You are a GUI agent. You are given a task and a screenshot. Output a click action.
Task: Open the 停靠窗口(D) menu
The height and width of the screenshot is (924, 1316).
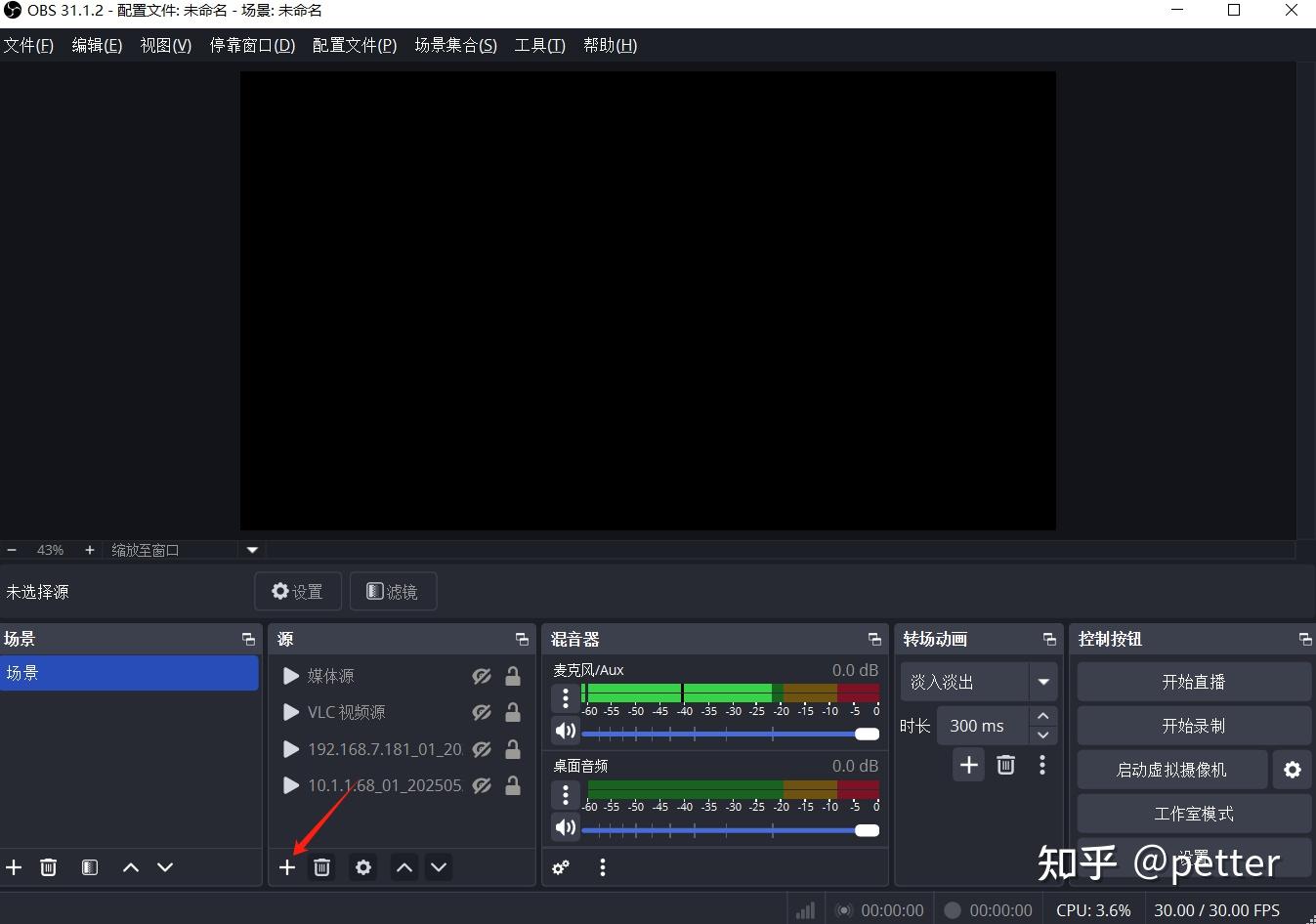(x=251, y=45)
